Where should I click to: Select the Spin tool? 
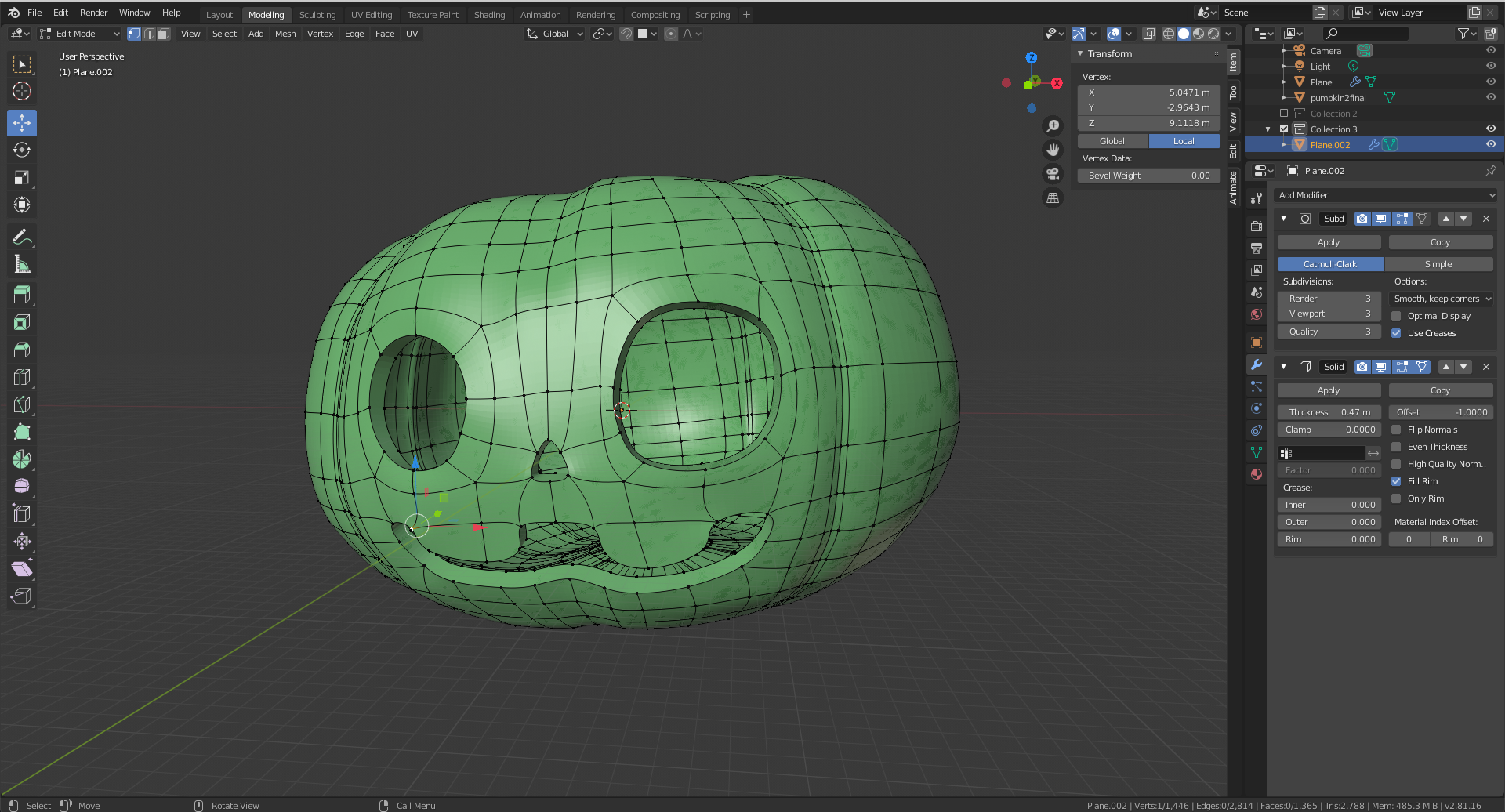[22, 459]
